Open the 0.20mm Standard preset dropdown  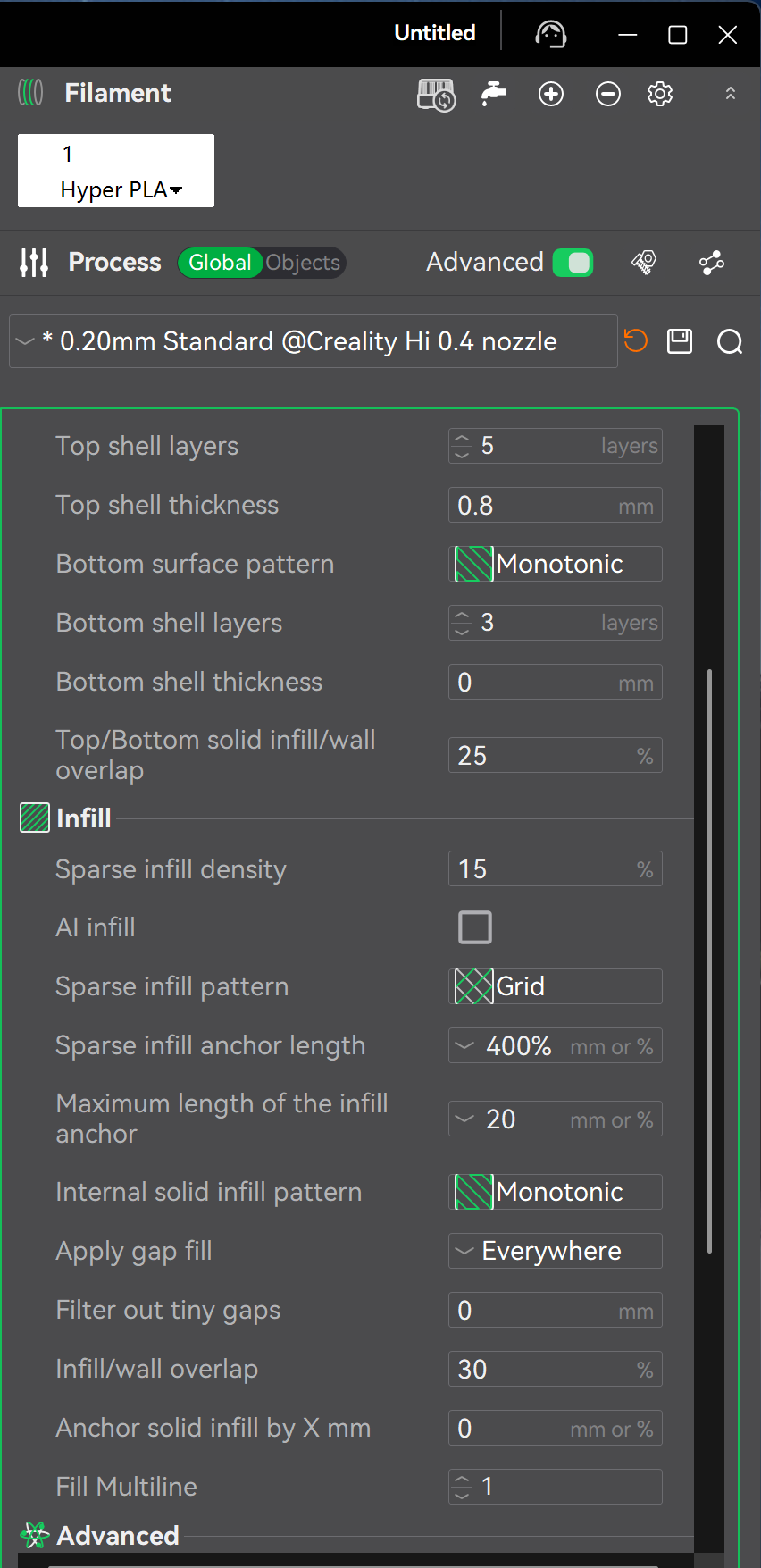314,341
